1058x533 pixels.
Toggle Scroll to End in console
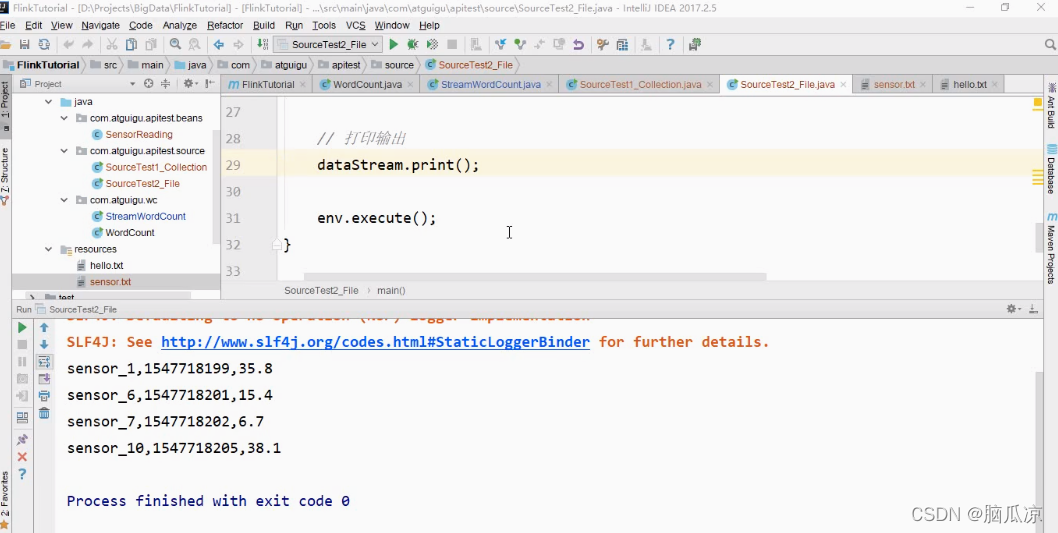(44, 378)
